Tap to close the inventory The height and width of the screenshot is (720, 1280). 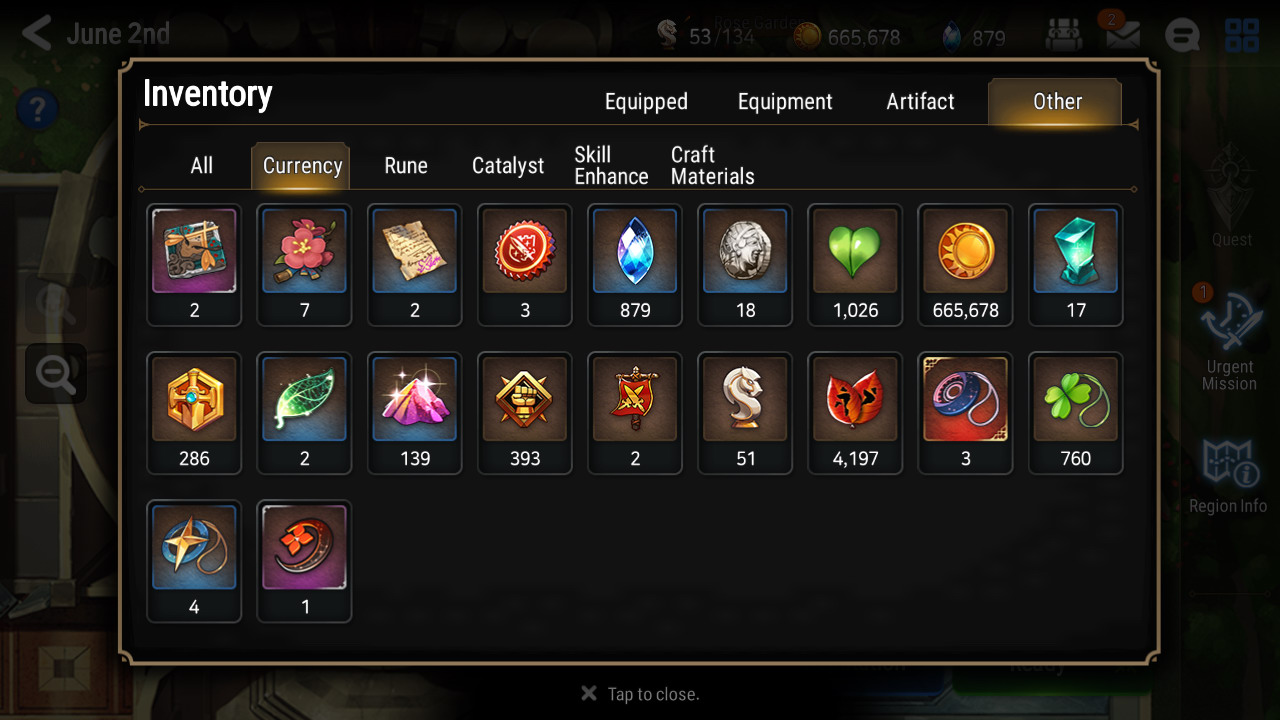coord(640,694)
